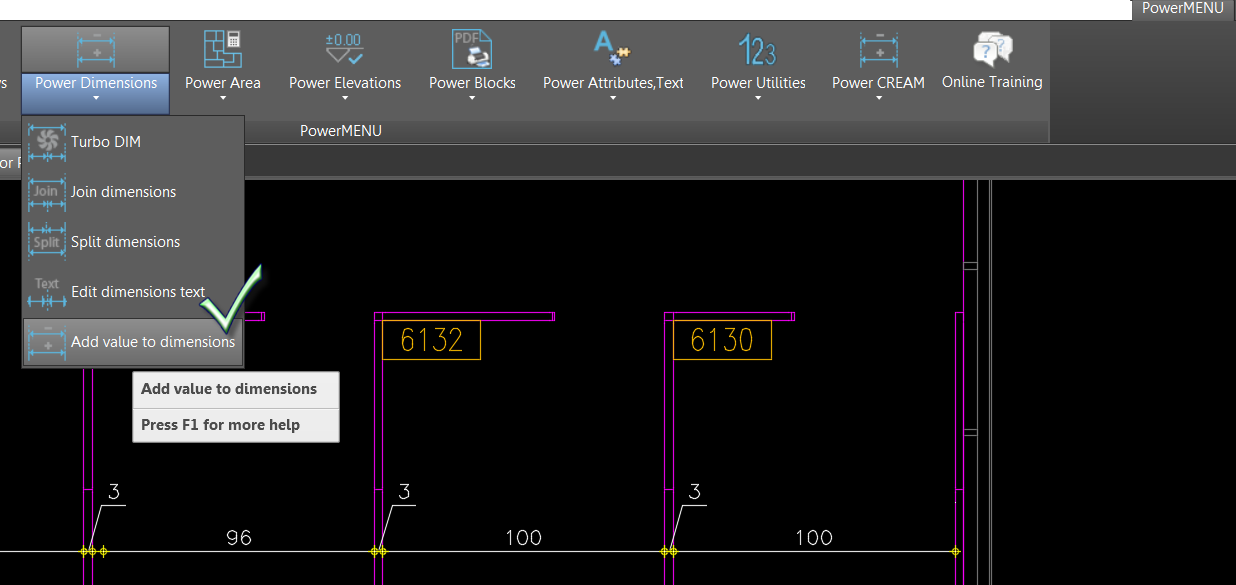This screenshot has height=585, width=1236.
Task: Click the Power Attributes,Text icon
Action: coord(612,49)
